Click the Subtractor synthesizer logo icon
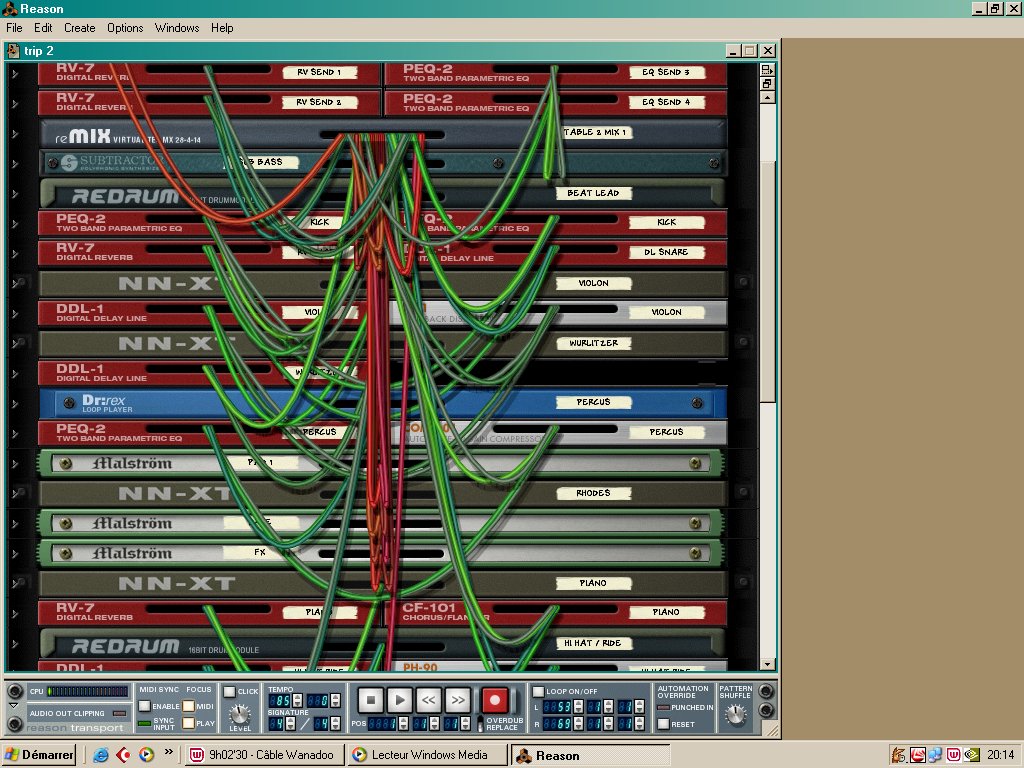Screen dimensions: 1024x768 (x=69, y=163)
